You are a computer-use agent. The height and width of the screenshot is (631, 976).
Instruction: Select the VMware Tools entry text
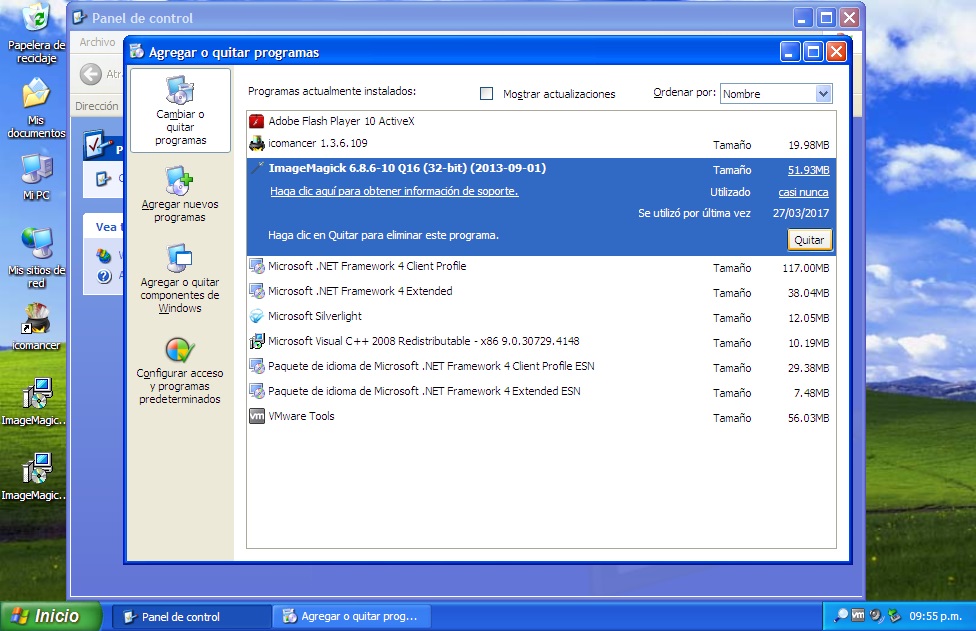(x=301, y=416)
